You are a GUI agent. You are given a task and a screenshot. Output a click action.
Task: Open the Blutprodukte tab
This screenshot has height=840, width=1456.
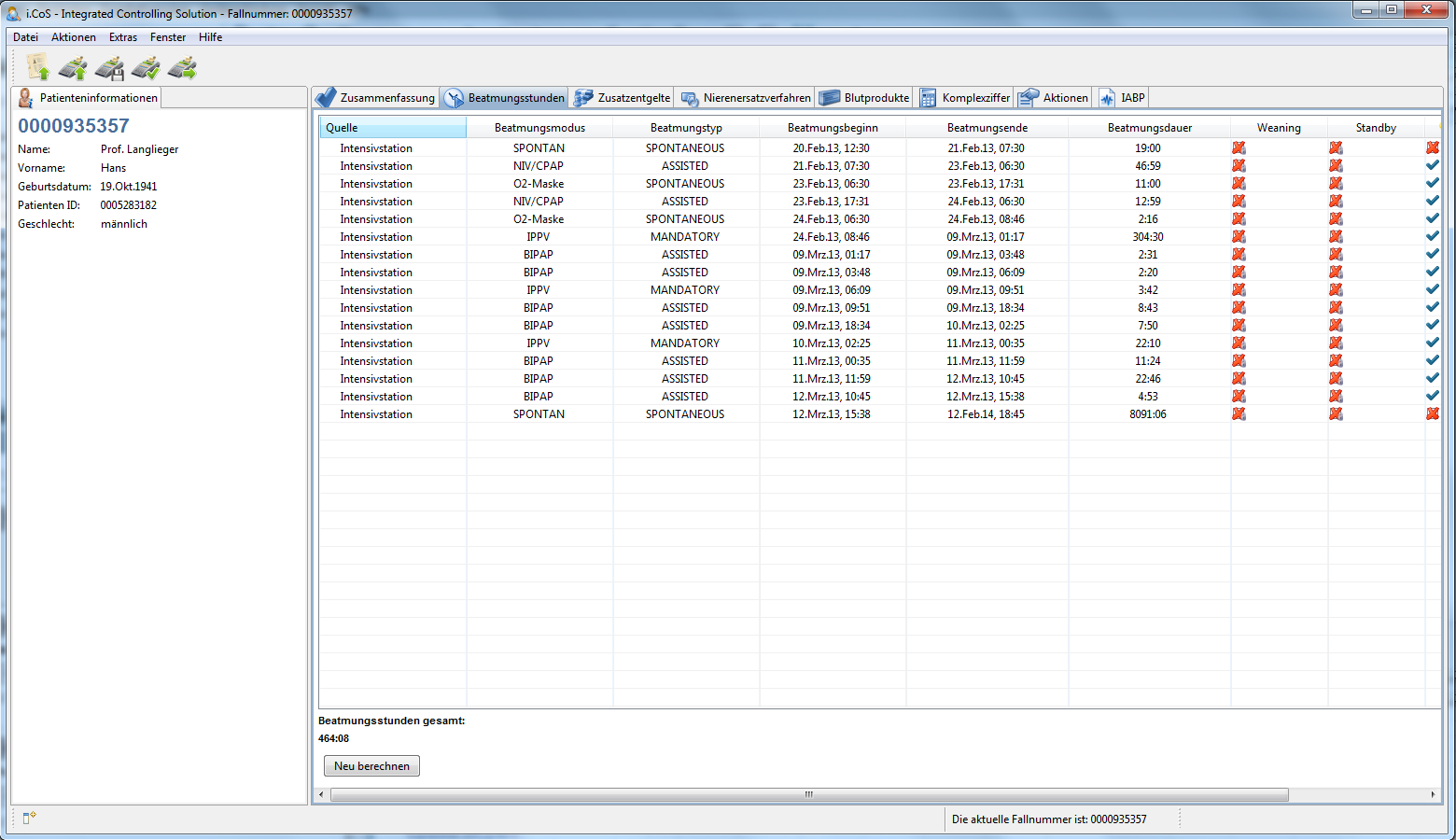tap(865, 98)
